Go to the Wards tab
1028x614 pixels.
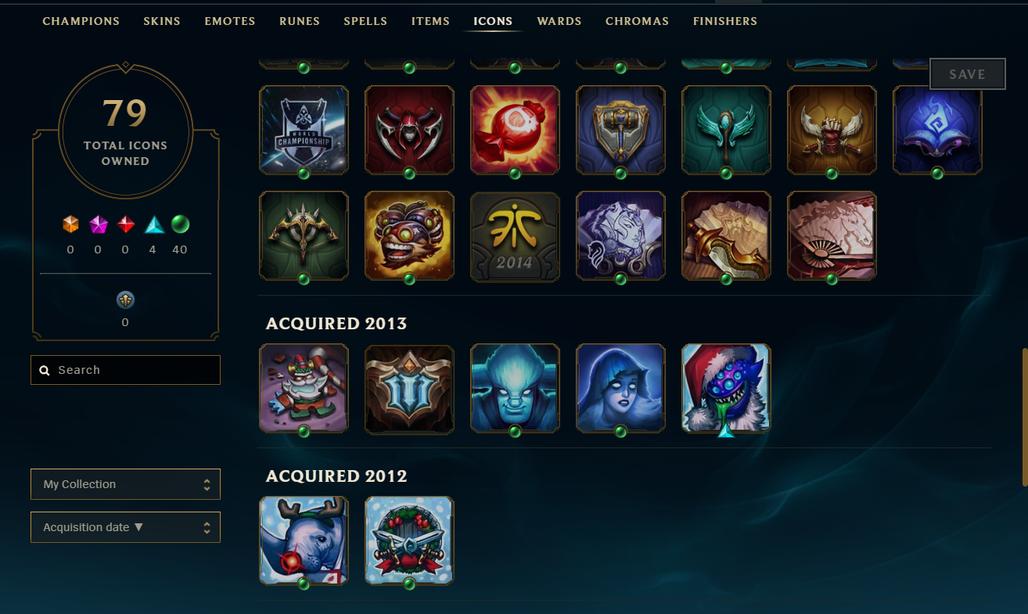[x=559, y=21]
